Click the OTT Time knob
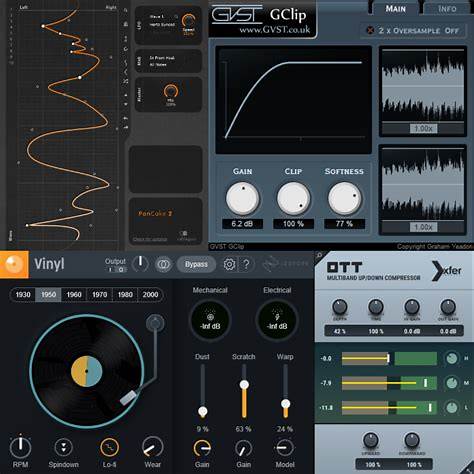 click(x=376, y=307)
